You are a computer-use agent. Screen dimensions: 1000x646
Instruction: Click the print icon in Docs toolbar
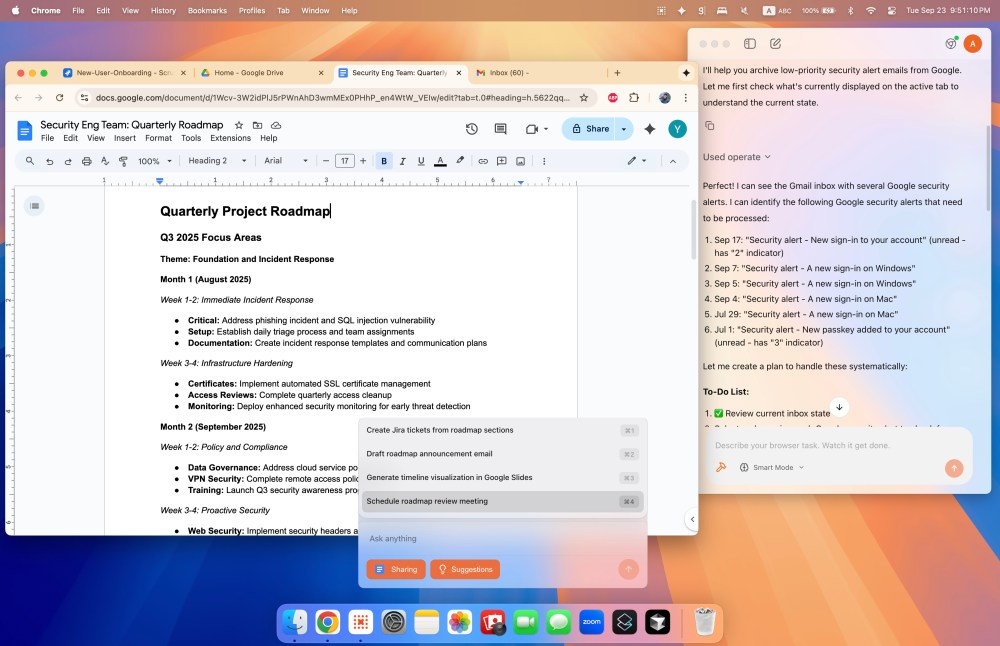click(x=87, y=161)
